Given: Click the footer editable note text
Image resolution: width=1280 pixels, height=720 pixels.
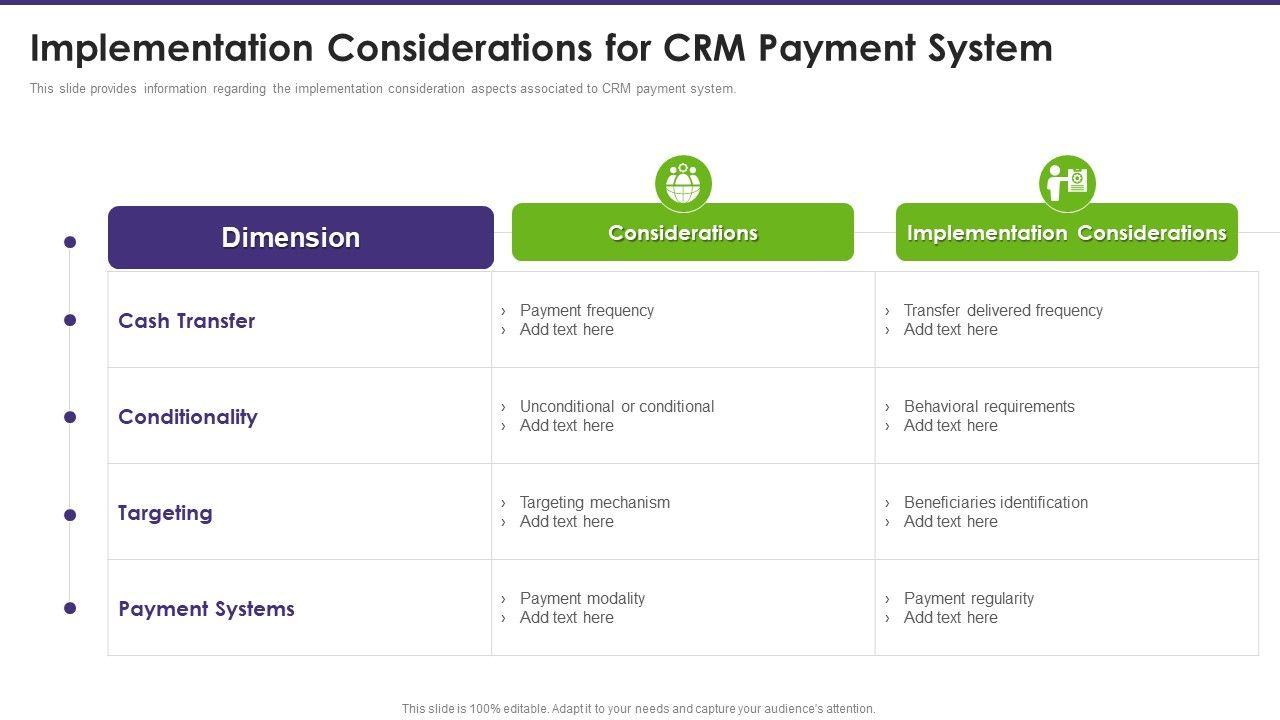Looking at the screenshot, I should click(x=639, y=709).
